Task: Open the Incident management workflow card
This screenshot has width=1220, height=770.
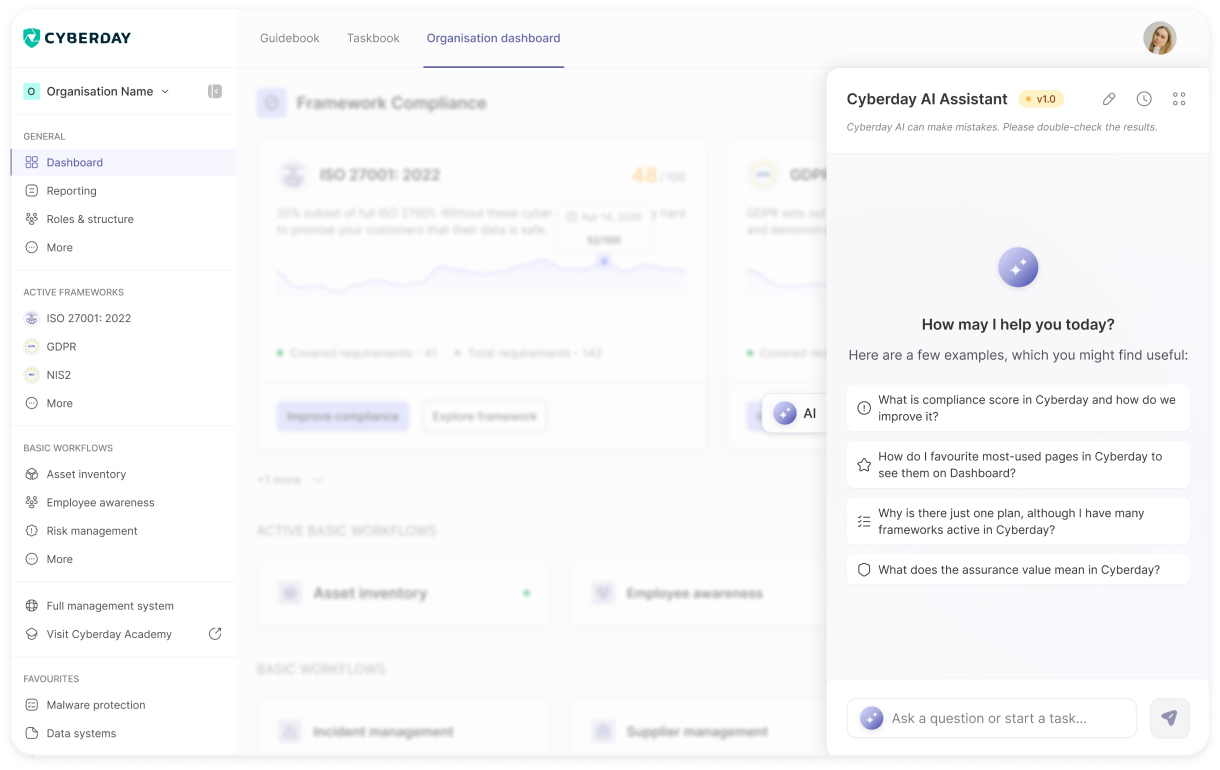Action: point(404,731)
